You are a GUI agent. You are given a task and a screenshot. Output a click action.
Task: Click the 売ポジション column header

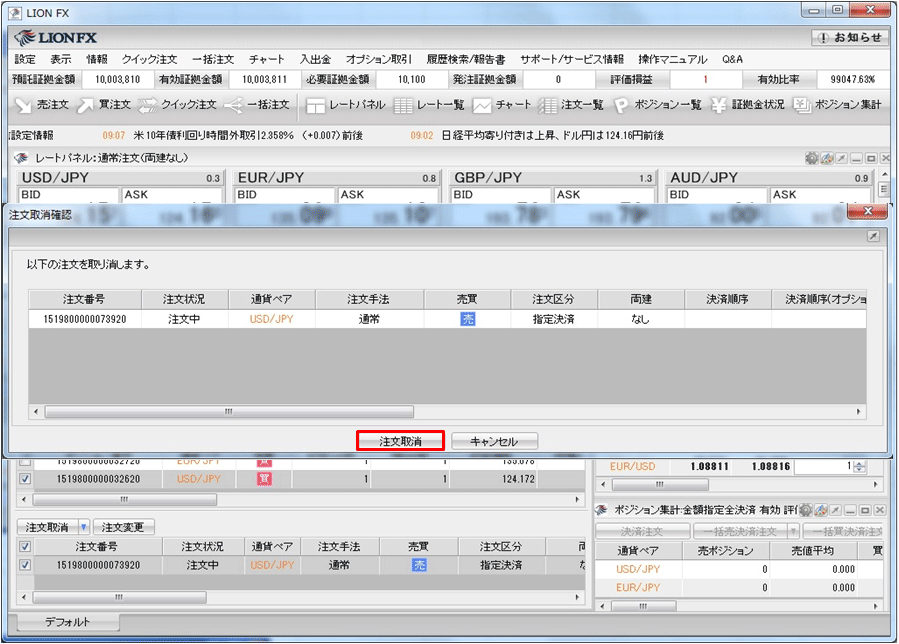[725, 551]
